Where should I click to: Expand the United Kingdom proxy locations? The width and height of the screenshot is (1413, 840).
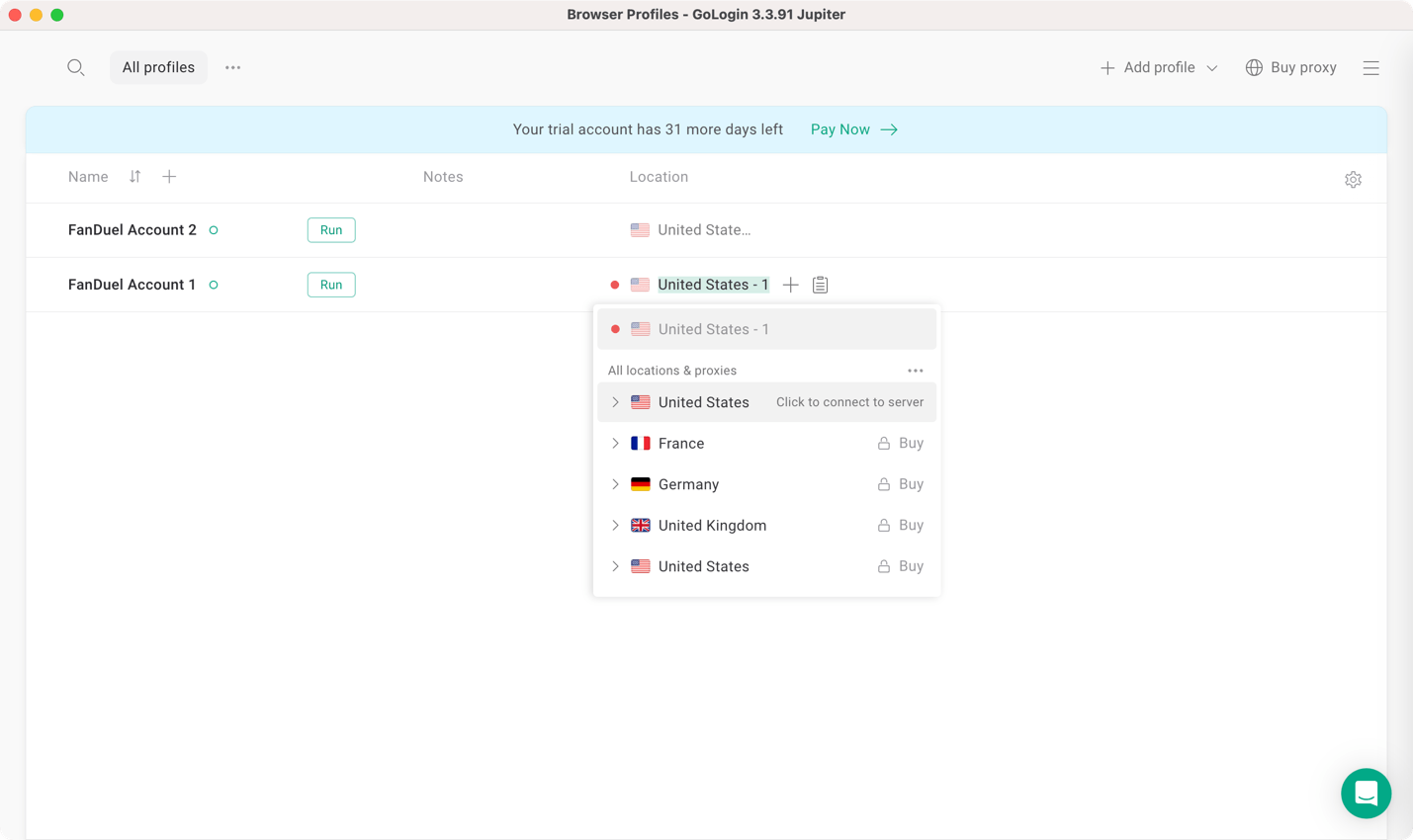615,526
